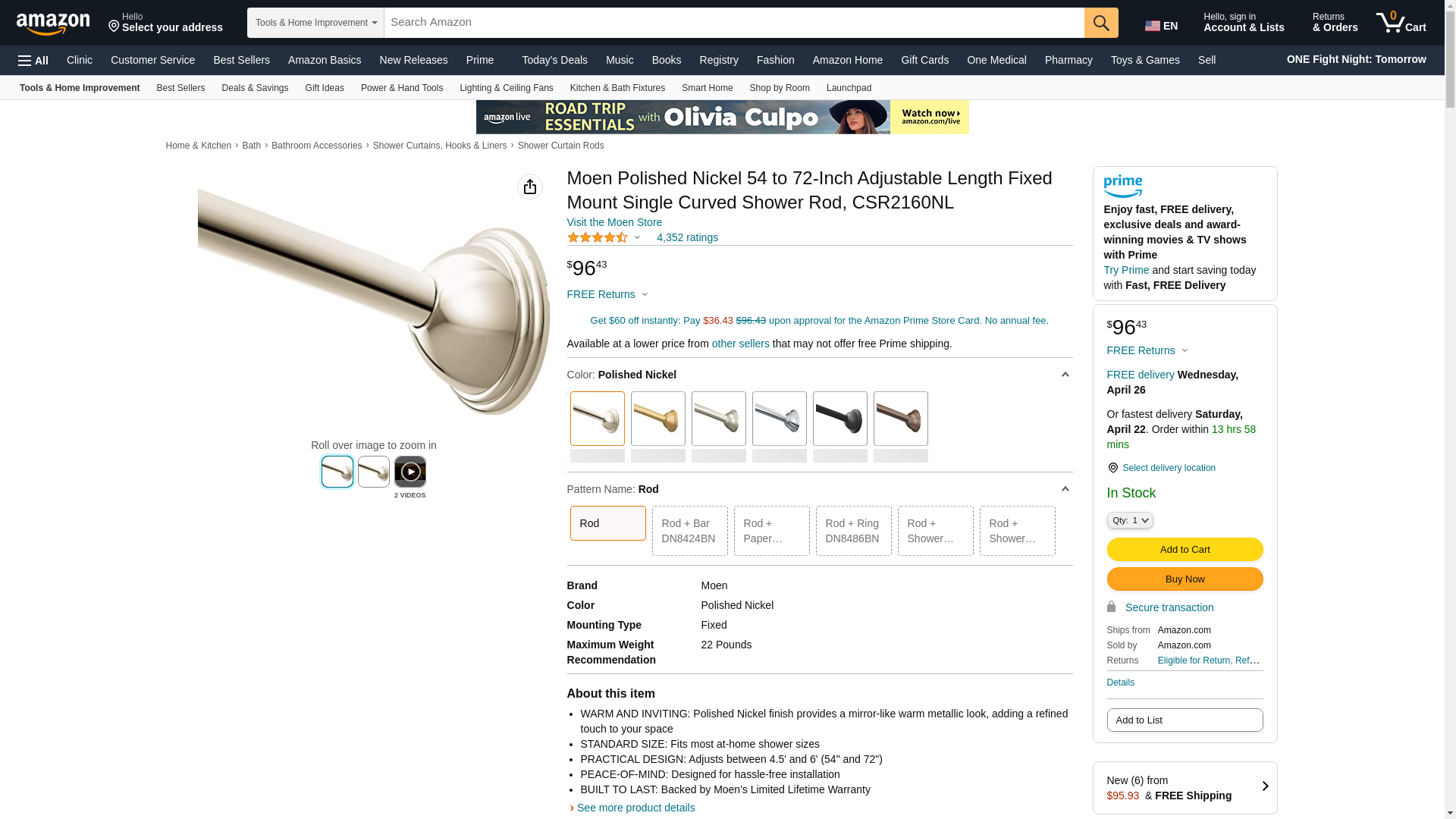Screen dimensions: 1456x819
Task: Collapse the Color options section
Action: coord(1065,375)
